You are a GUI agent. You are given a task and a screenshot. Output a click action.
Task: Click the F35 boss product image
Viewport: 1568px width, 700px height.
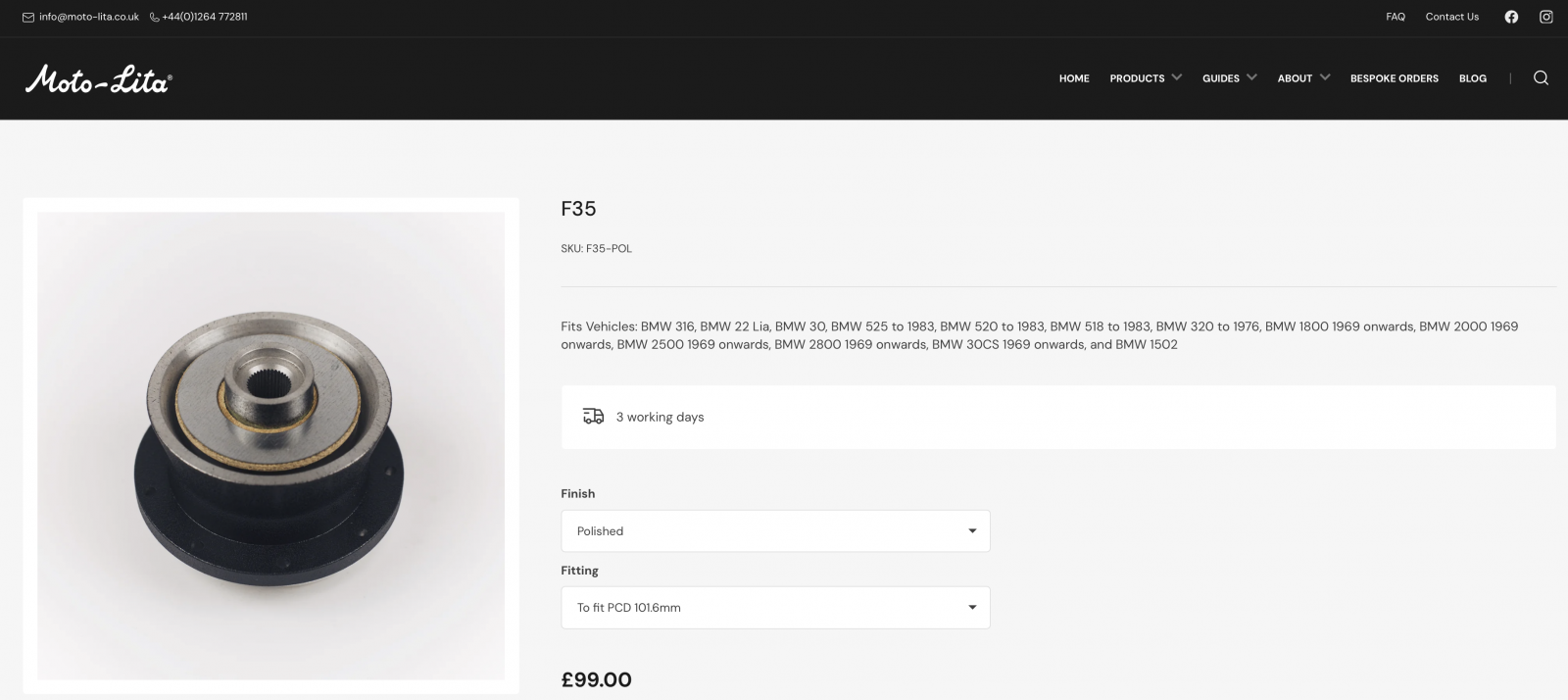270,446
